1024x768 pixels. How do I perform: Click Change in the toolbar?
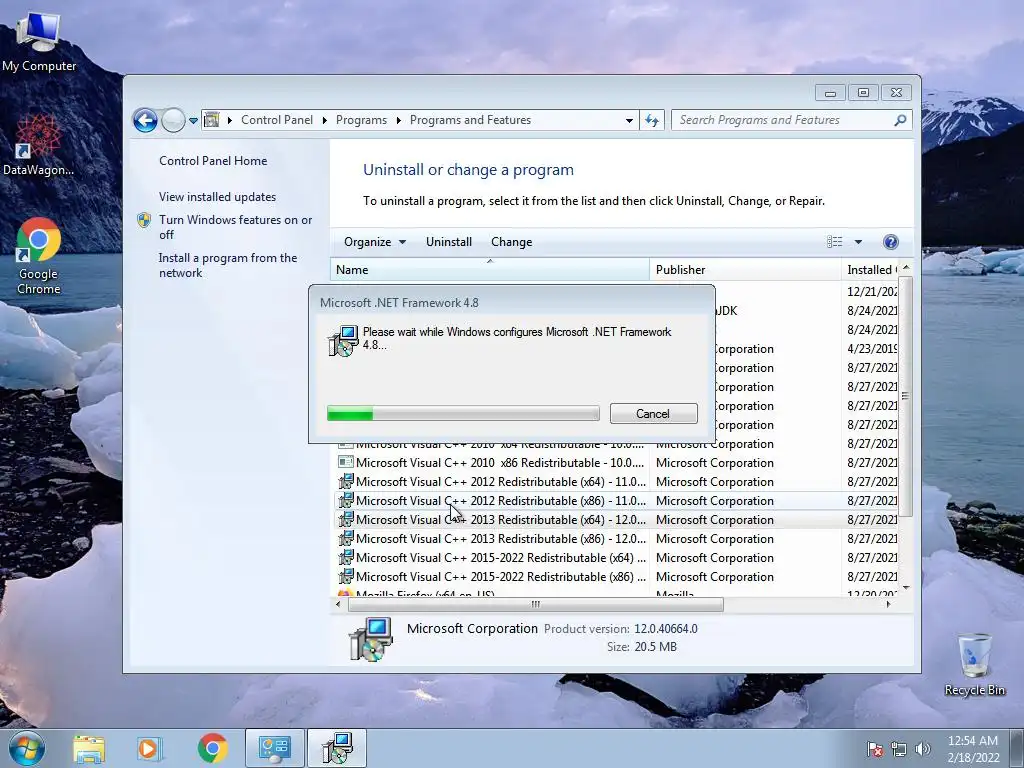[x=511, y=242]
